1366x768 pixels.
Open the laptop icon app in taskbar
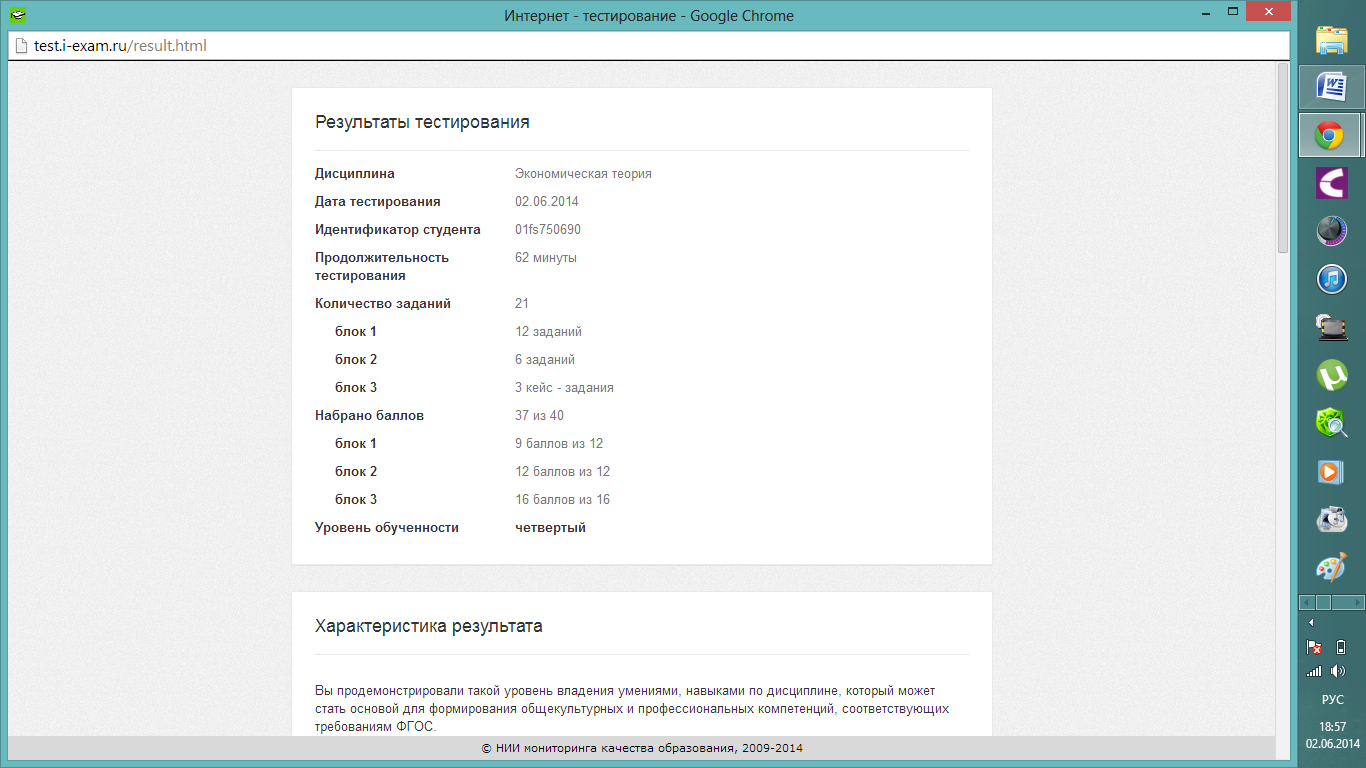pos(1331,327)
